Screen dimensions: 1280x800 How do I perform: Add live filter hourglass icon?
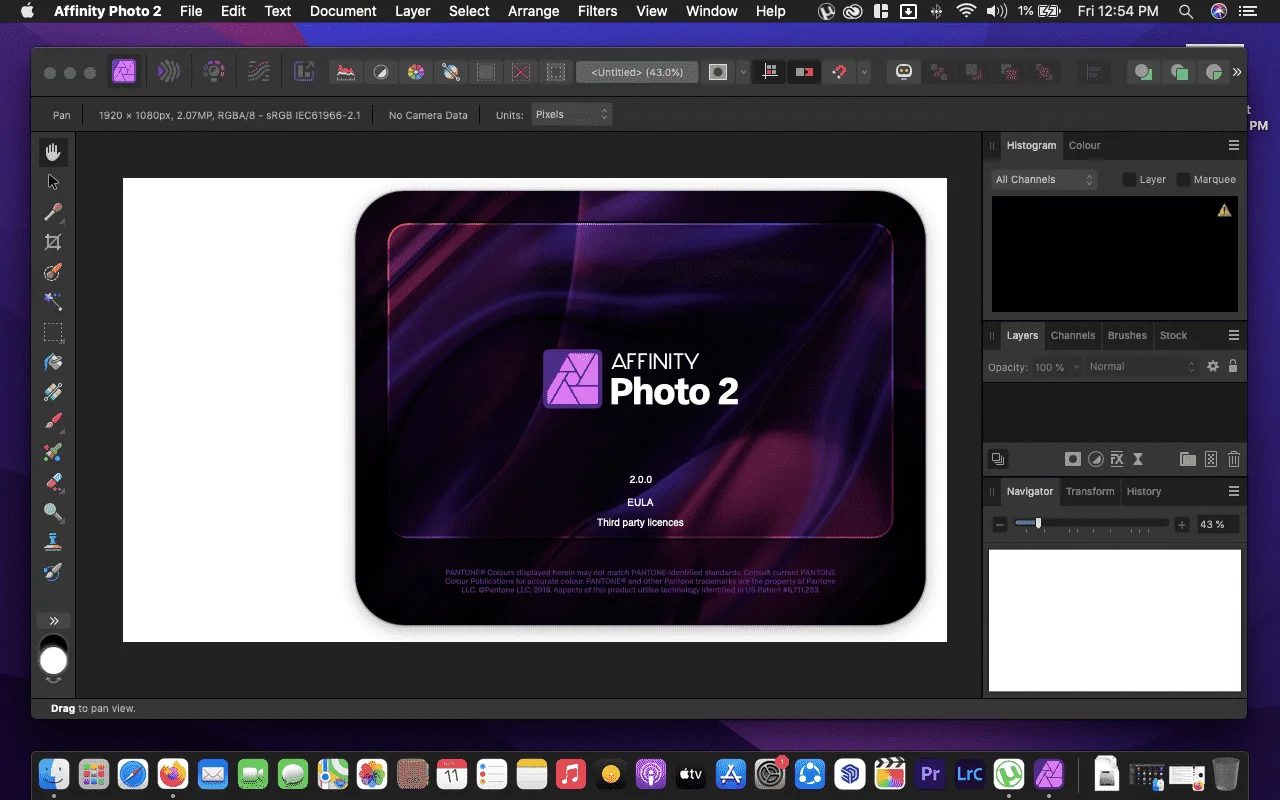click(x=1138, y=459)
